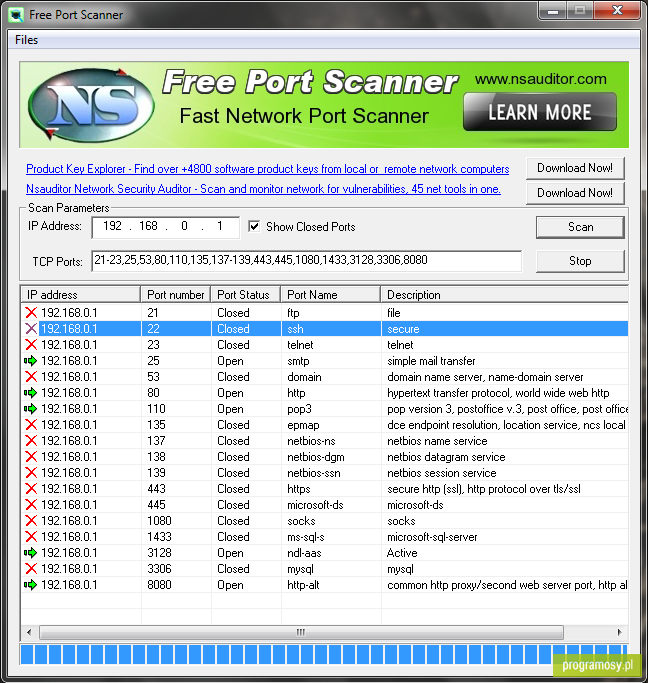The width and height of the screenshot is (648, 683).
Task: Click Download Now beside Product Key Explorer
Action: click(575, 168)
